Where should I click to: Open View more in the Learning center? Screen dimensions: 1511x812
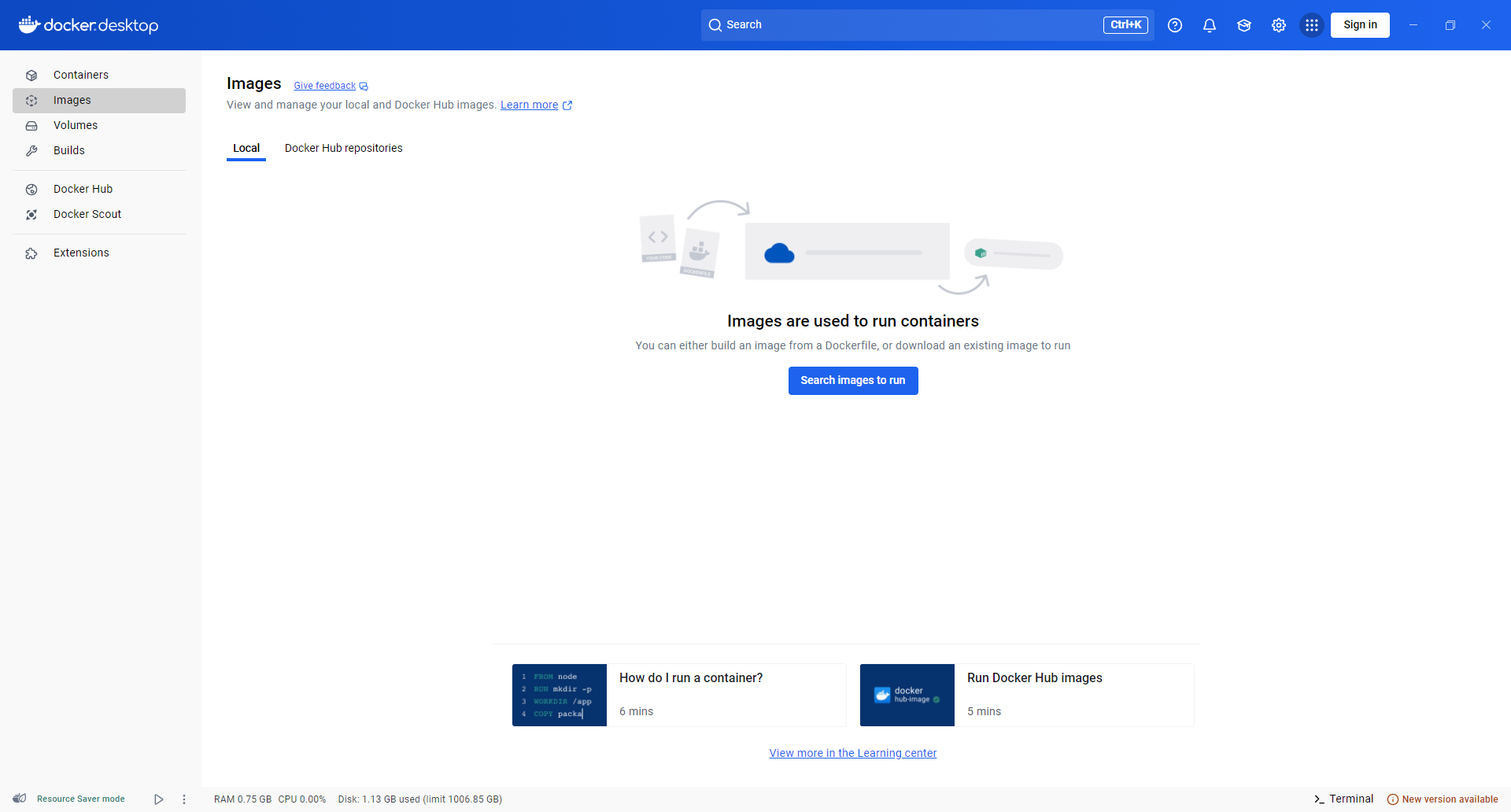(x=853, y=753)
